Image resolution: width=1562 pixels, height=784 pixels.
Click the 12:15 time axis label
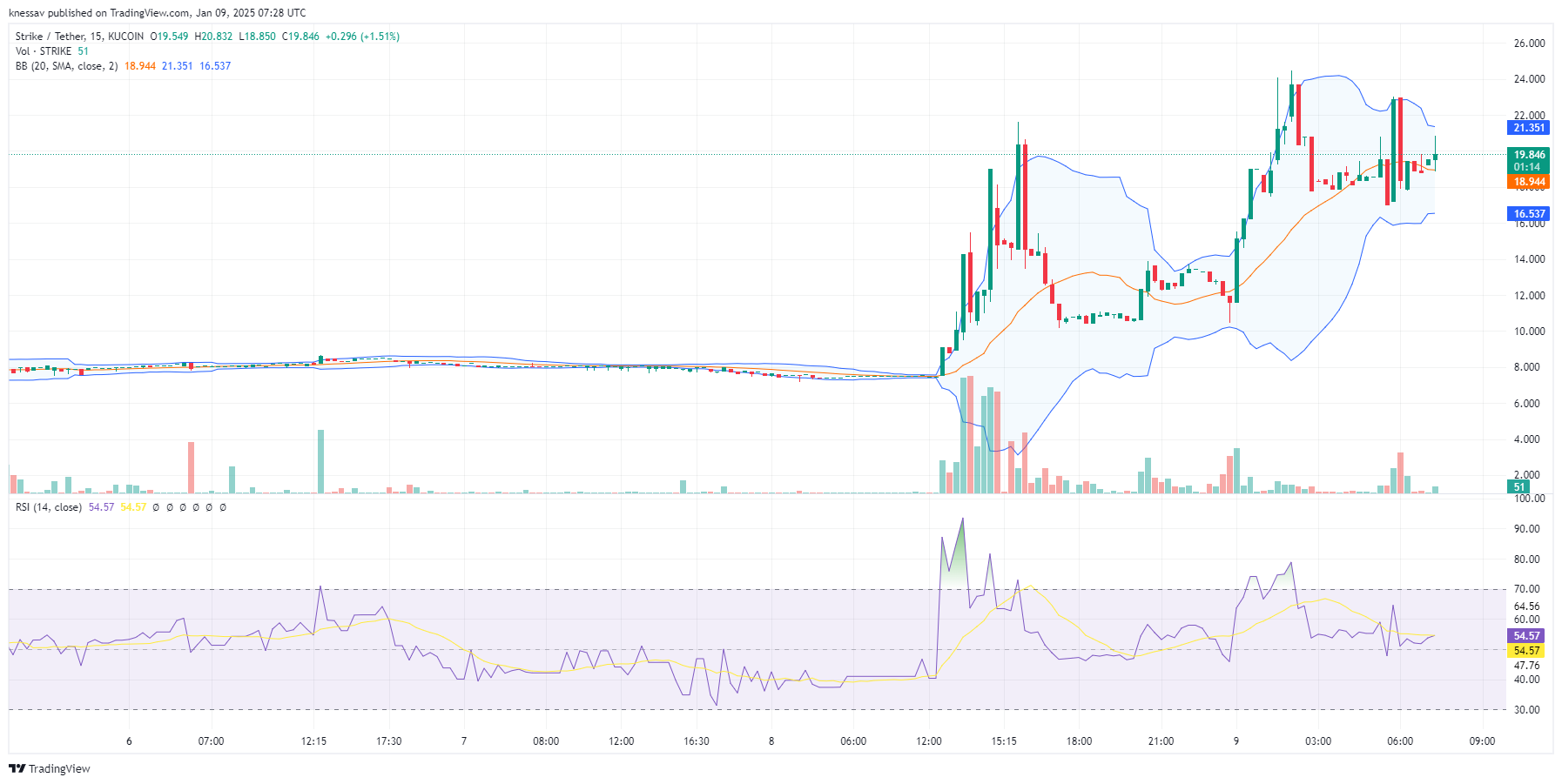(313, 741)
